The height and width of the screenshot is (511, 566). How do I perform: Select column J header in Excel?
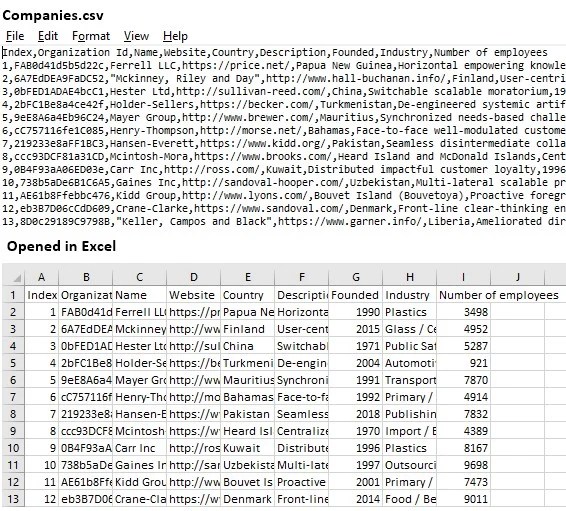517,278
